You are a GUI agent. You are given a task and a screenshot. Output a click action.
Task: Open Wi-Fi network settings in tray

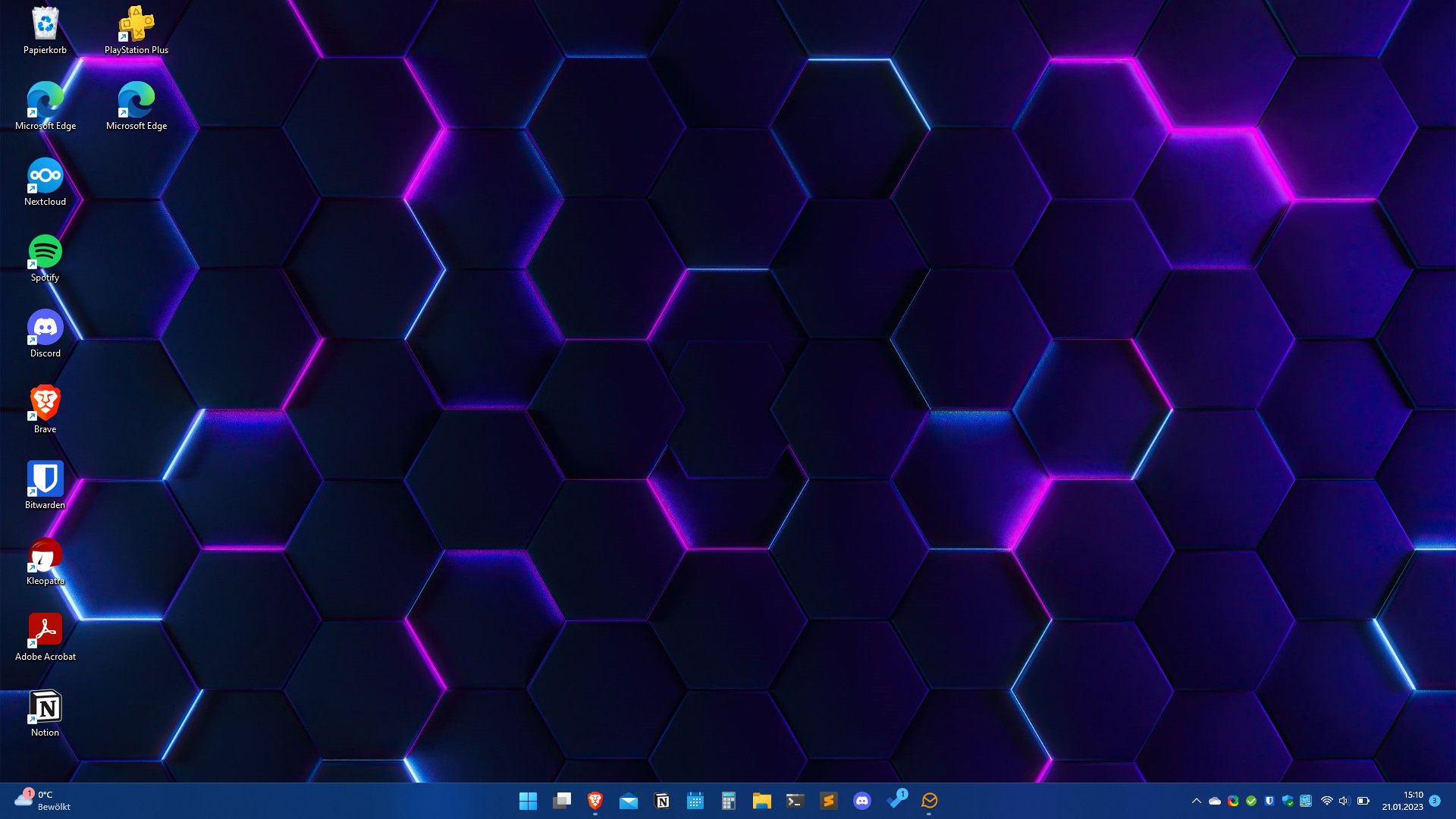[x=1327, y=801]
